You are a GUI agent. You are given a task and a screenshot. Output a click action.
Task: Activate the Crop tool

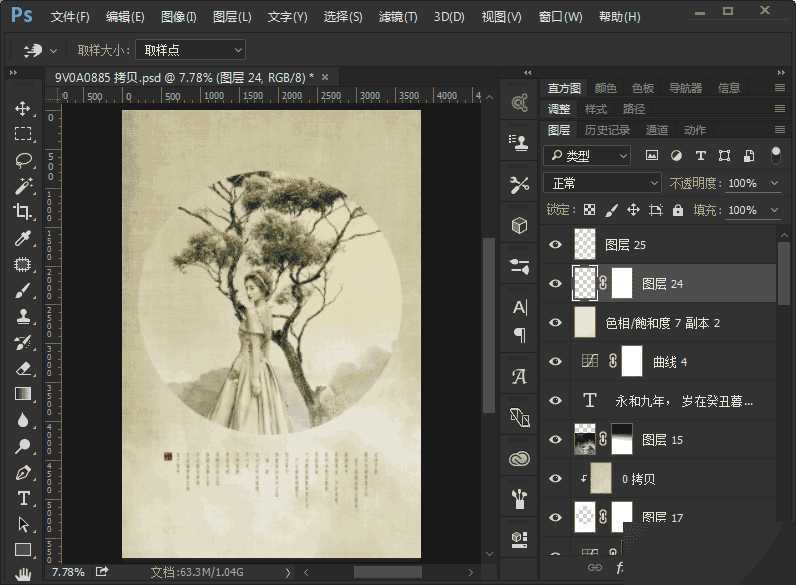[x=23, y=212]
